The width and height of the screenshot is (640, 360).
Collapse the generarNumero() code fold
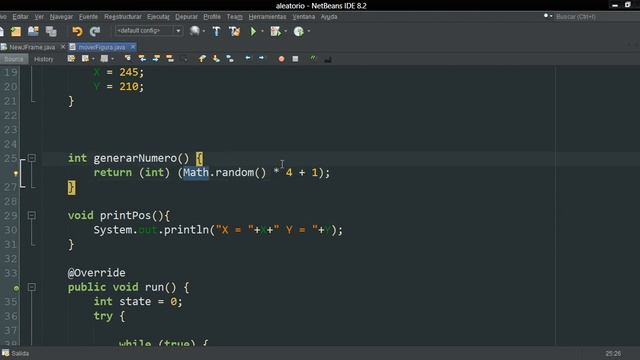coord(32,158)
